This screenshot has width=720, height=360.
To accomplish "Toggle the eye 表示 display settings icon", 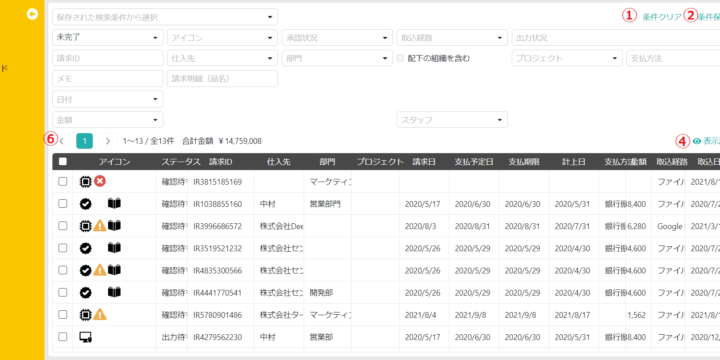I will coord(697,141).
